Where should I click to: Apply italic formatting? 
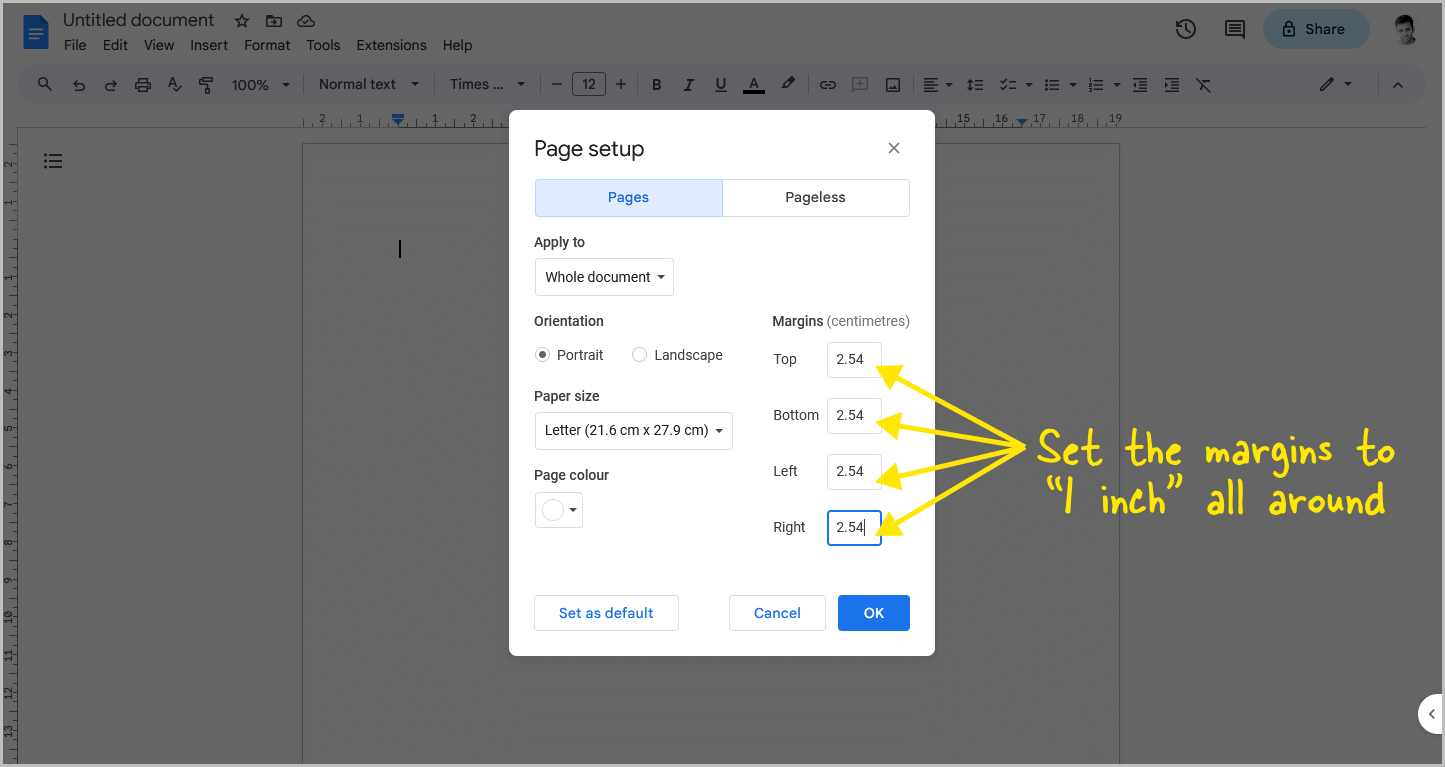tap(689, 84)
